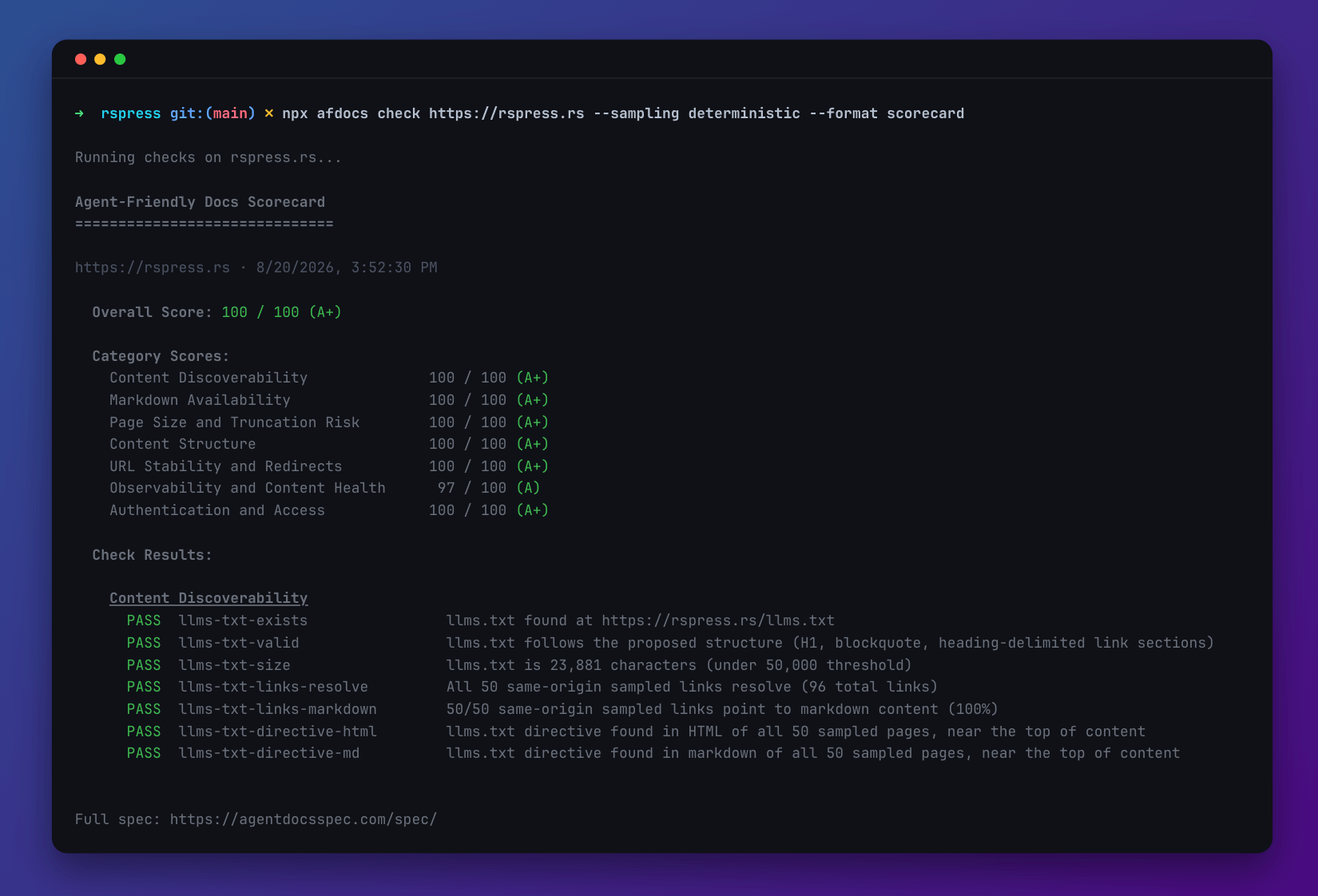Click the 'Markdown Availability' category row
Viewport: 1318px width, 896px height.
pos(329,400)
